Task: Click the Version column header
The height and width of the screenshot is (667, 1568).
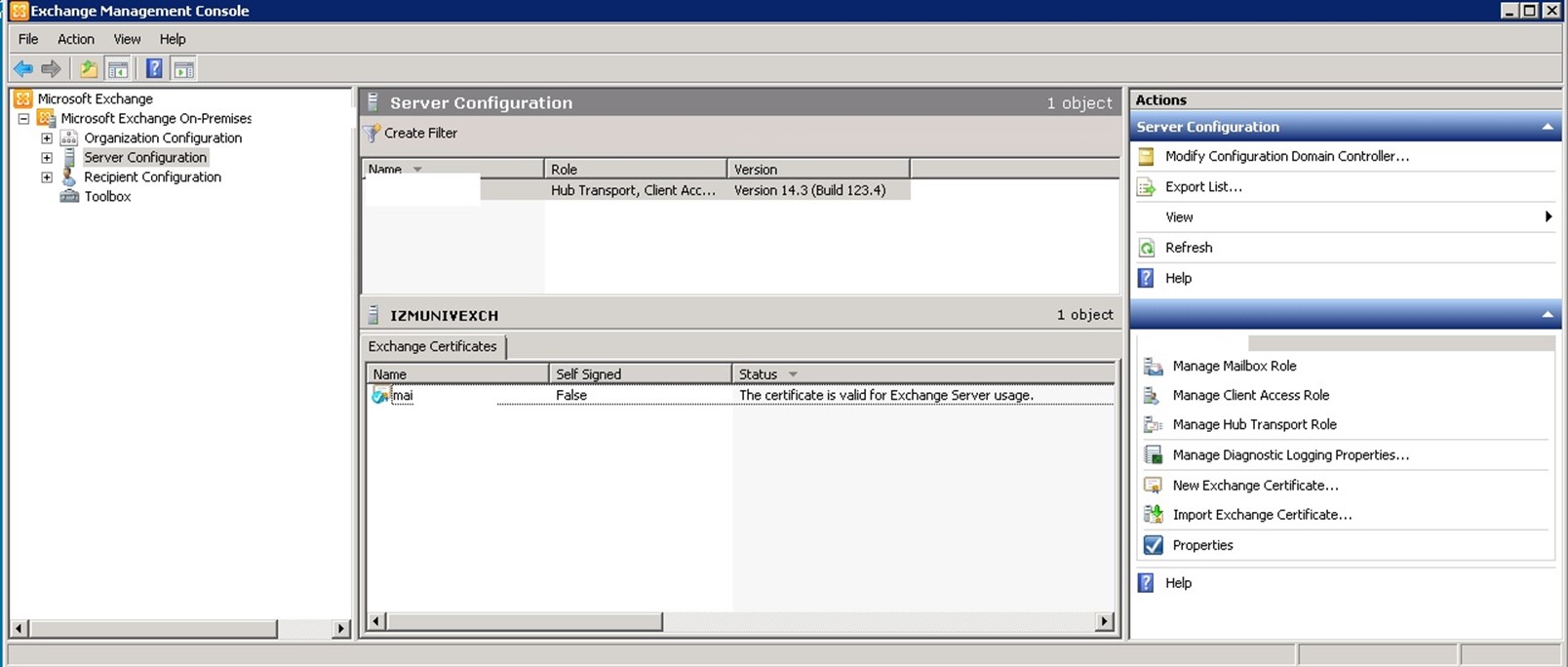Action: pos(818,169)
